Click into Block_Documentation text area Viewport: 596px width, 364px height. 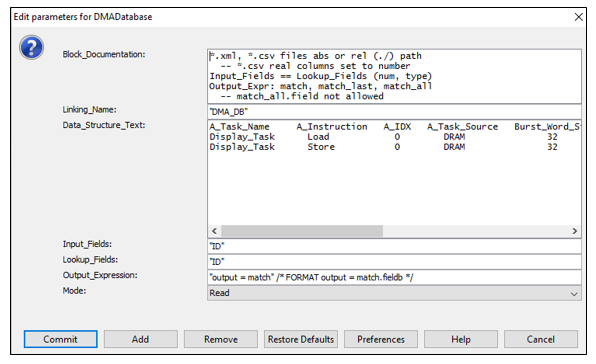394,76
